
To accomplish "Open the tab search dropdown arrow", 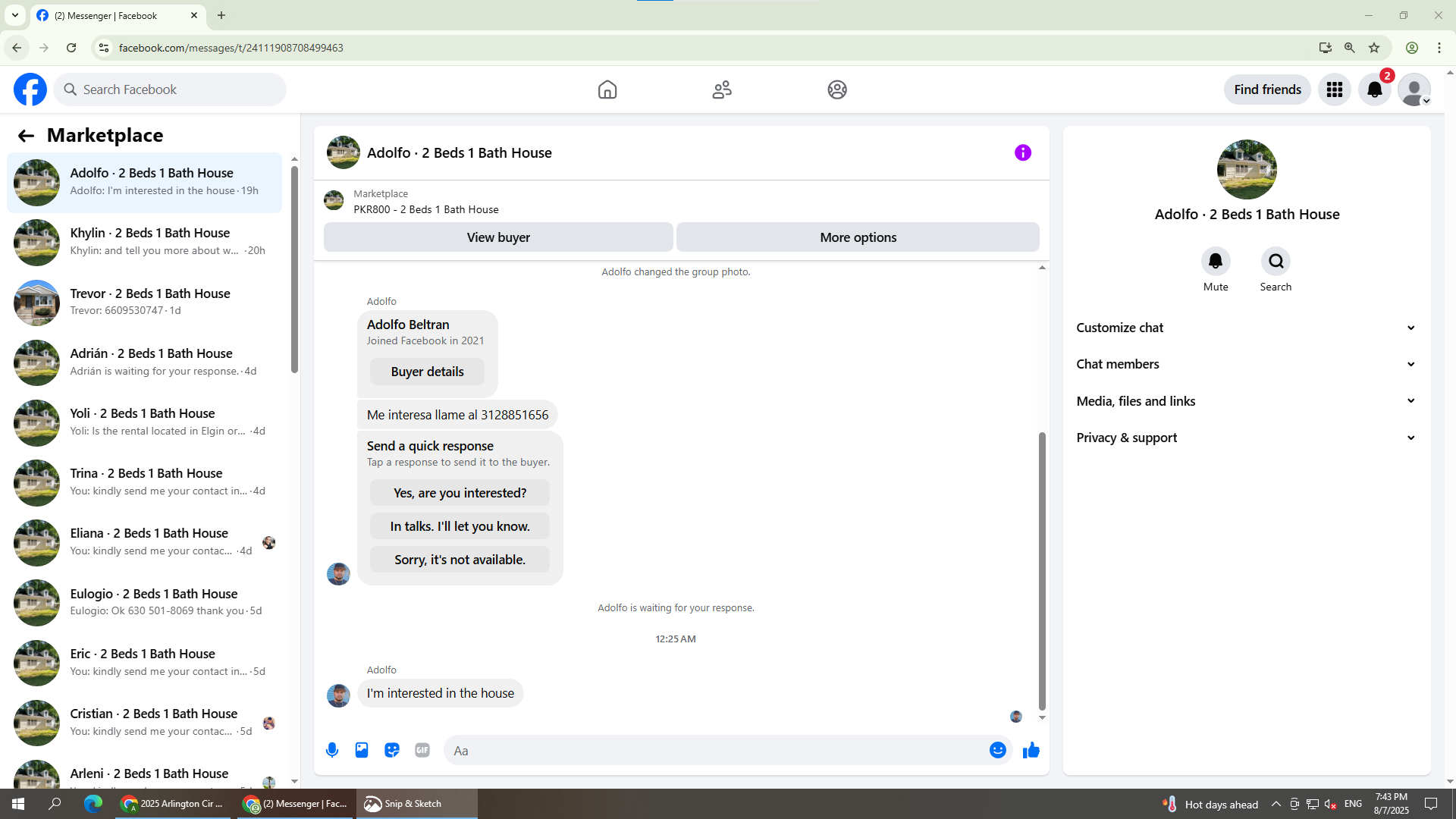I will pyautogui.click(x=15, y=15).
